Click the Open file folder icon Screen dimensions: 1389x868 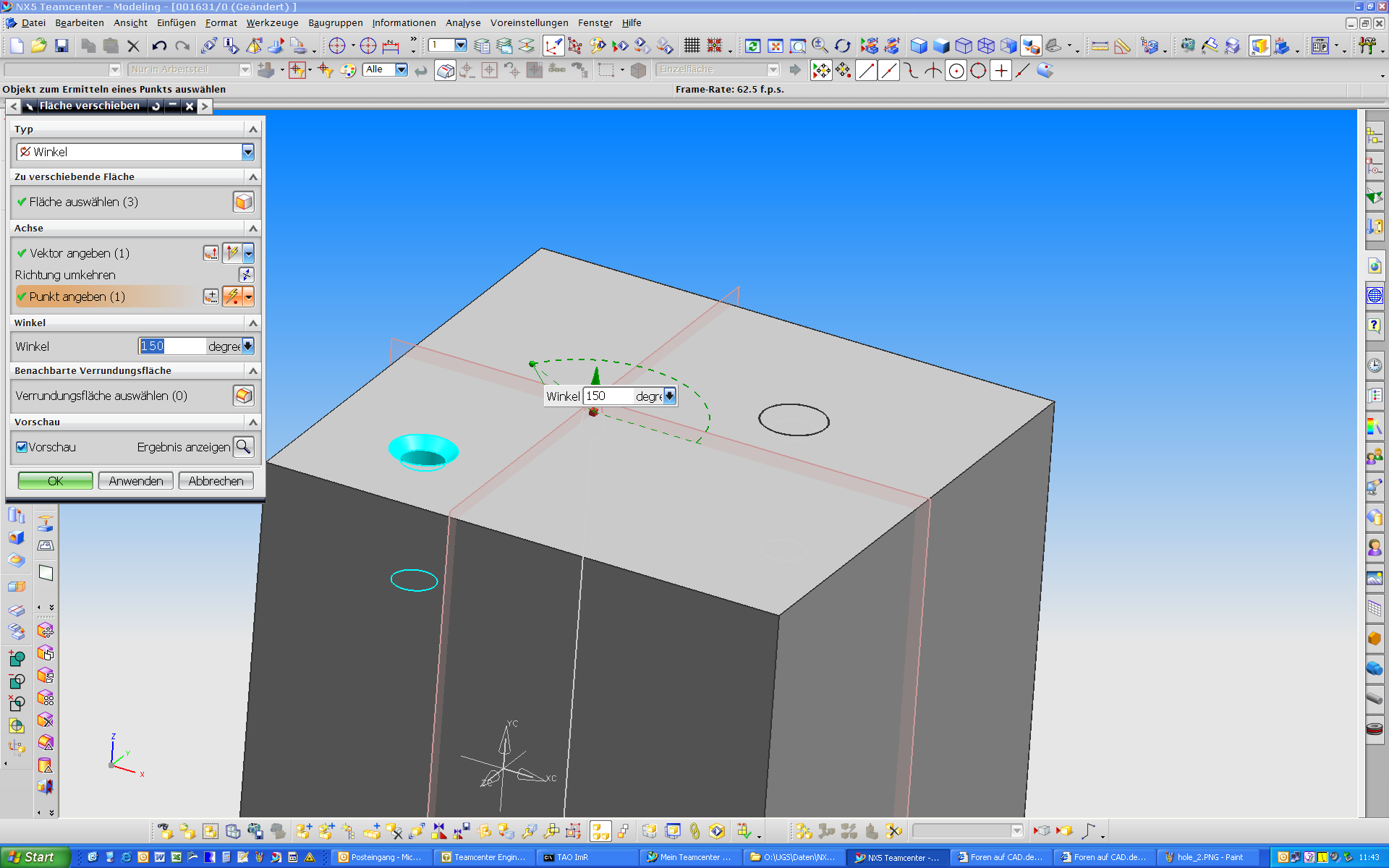tap(38, 46)
